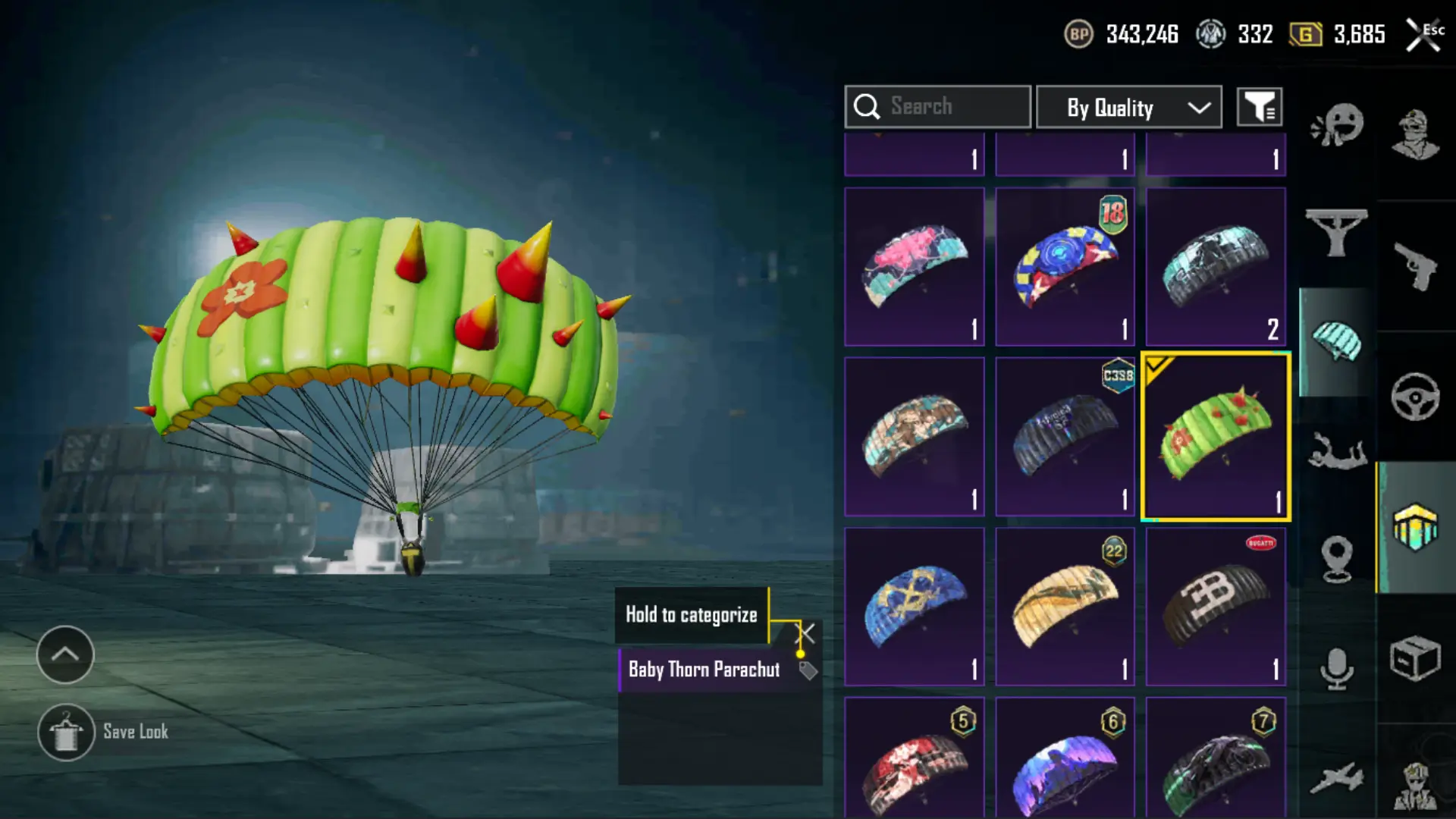Open the microphone voice pack category
This screenshot has height=819, width=1456.
coord(1337,668)
